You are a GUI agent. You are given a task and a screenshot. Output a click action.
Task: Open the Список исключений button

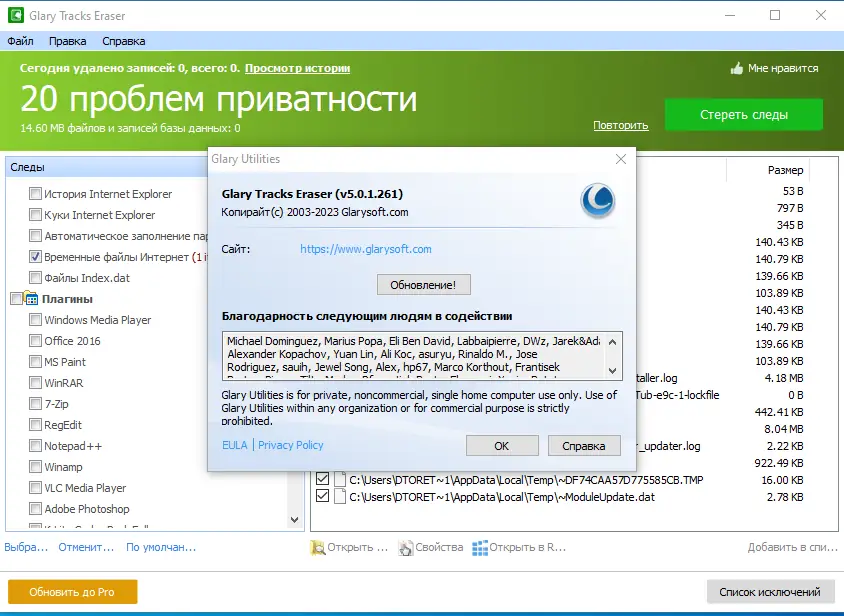(x=770, y=592)
